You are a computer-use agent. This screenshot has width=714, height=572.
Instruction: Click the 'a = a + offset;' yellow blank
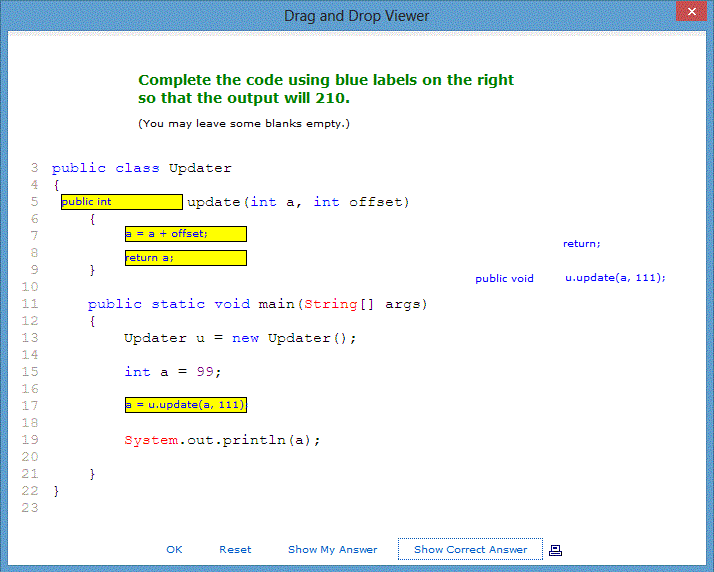pyautogui.click(x=185, y=234)
